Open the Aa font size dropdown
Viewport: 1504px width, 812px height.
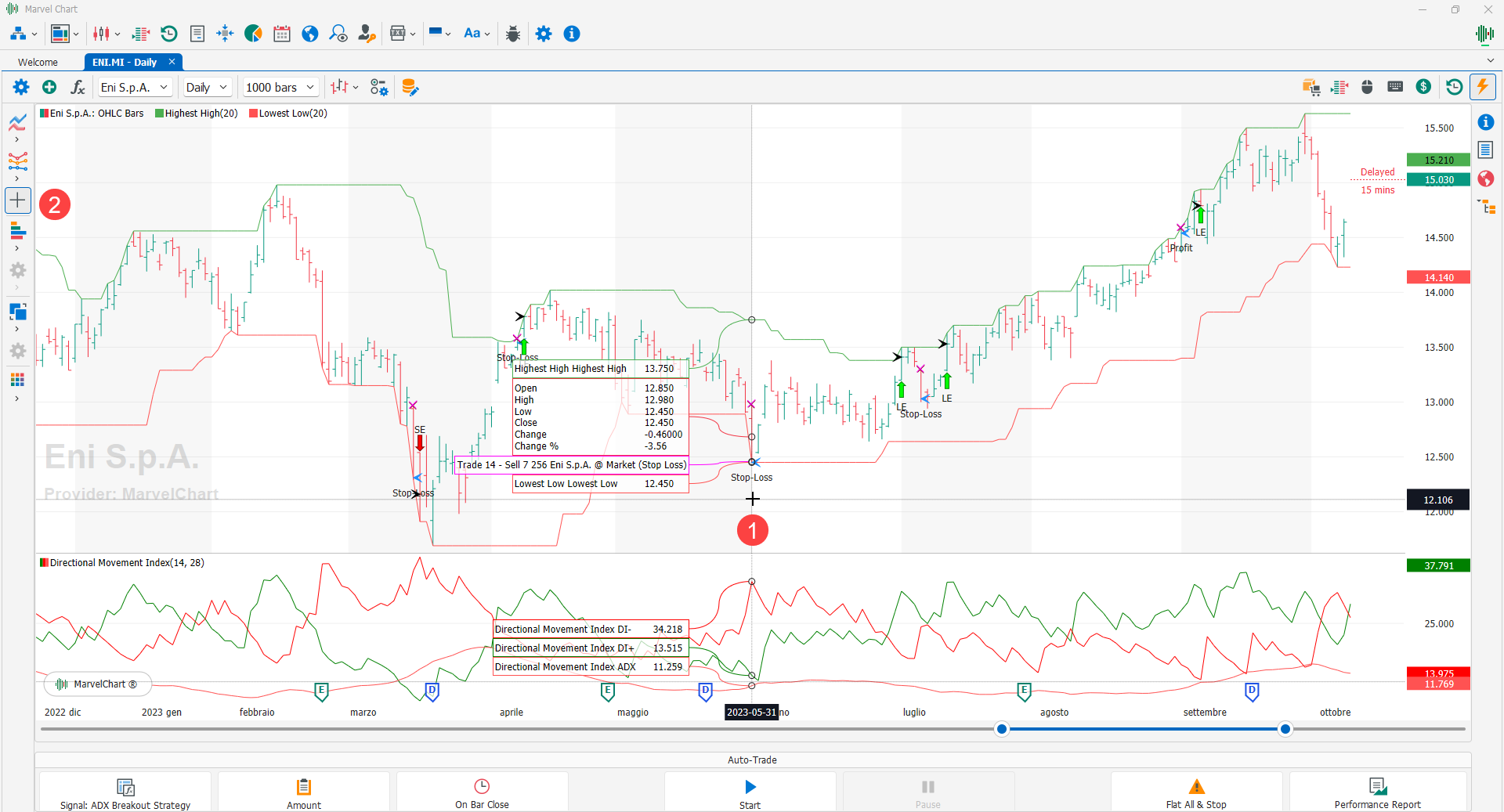click(x=476, y=34)
